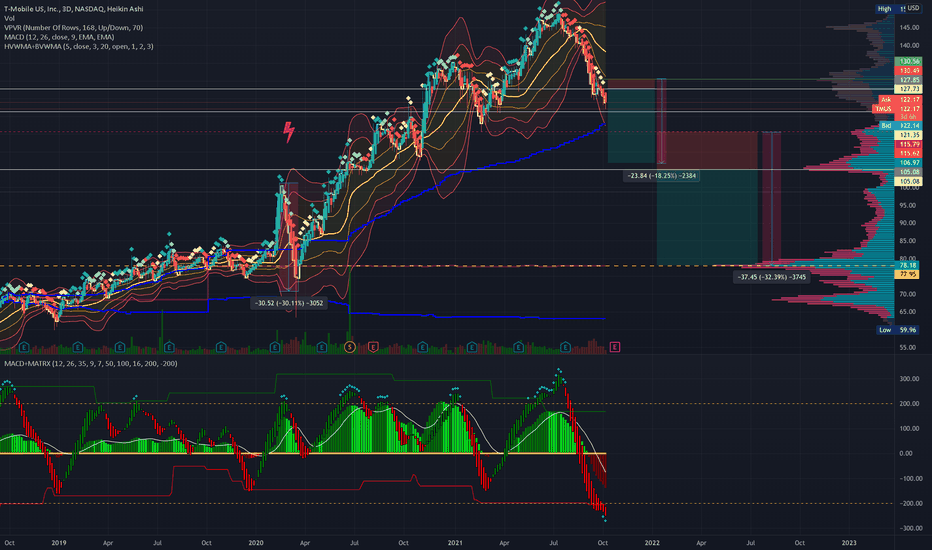Click the 2021 label on time axis
The width and height of the screenshot is (932, 550).
[x=455, y=543]
